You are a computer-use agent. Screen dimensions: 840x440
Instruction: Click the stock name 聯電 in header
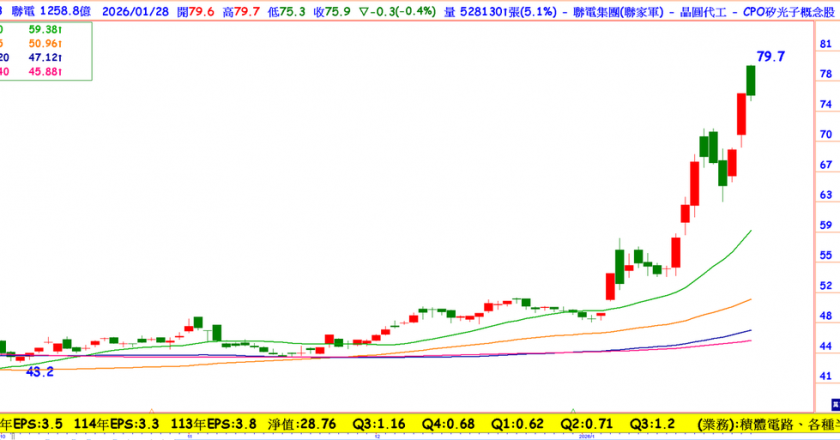pos(23,11)
